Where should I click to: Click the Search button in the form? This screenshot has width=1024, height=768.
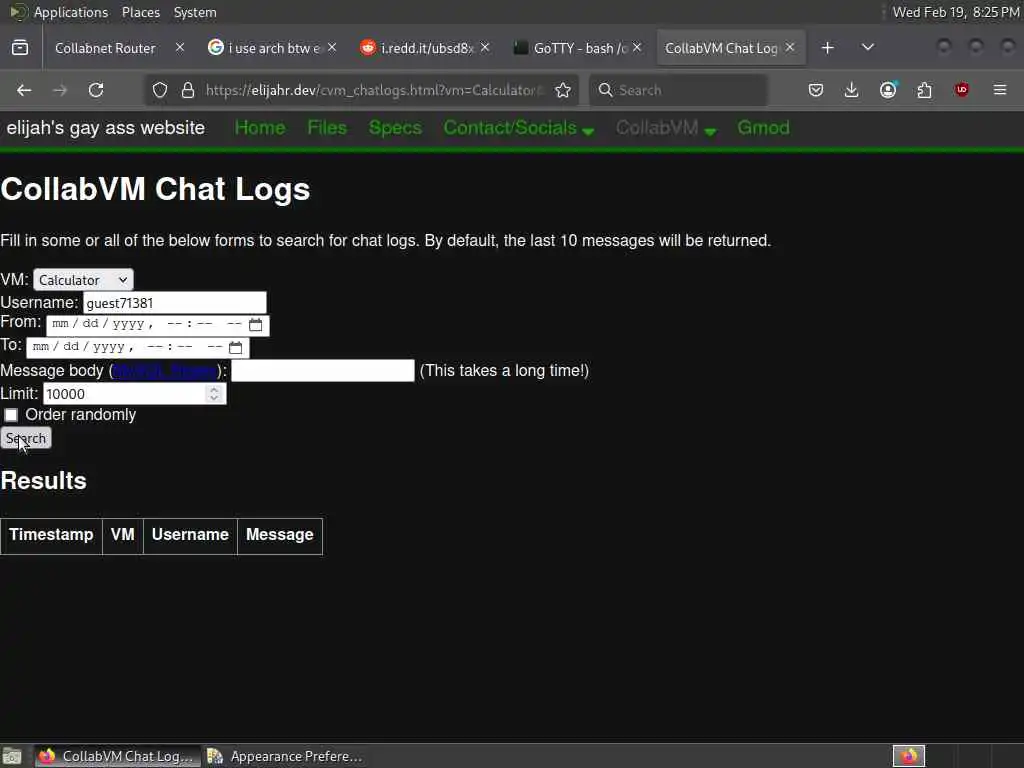coord(26,438)
